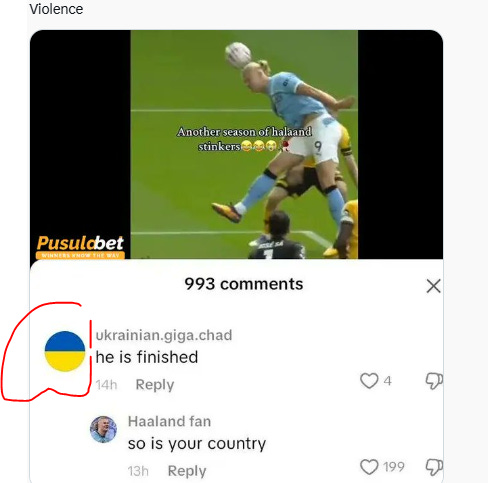
Task: Click the 'Violence' label text
Action: click(x=56, y=9)
